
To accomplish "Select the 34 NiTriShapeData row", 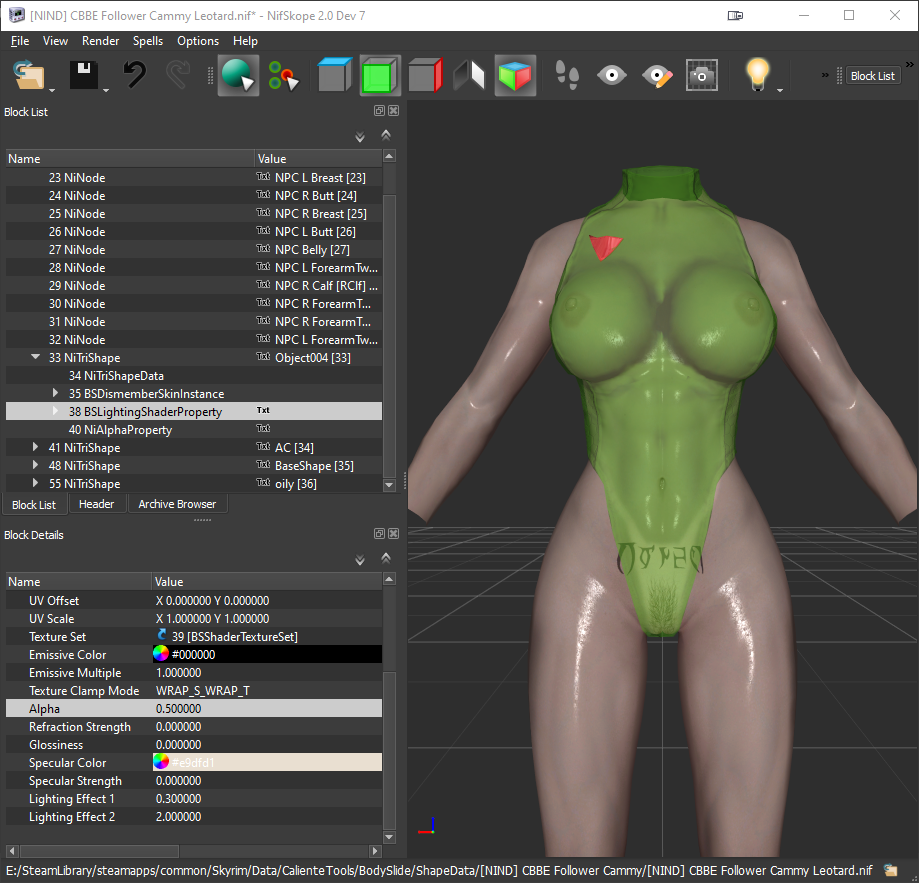I will [193, 376].
